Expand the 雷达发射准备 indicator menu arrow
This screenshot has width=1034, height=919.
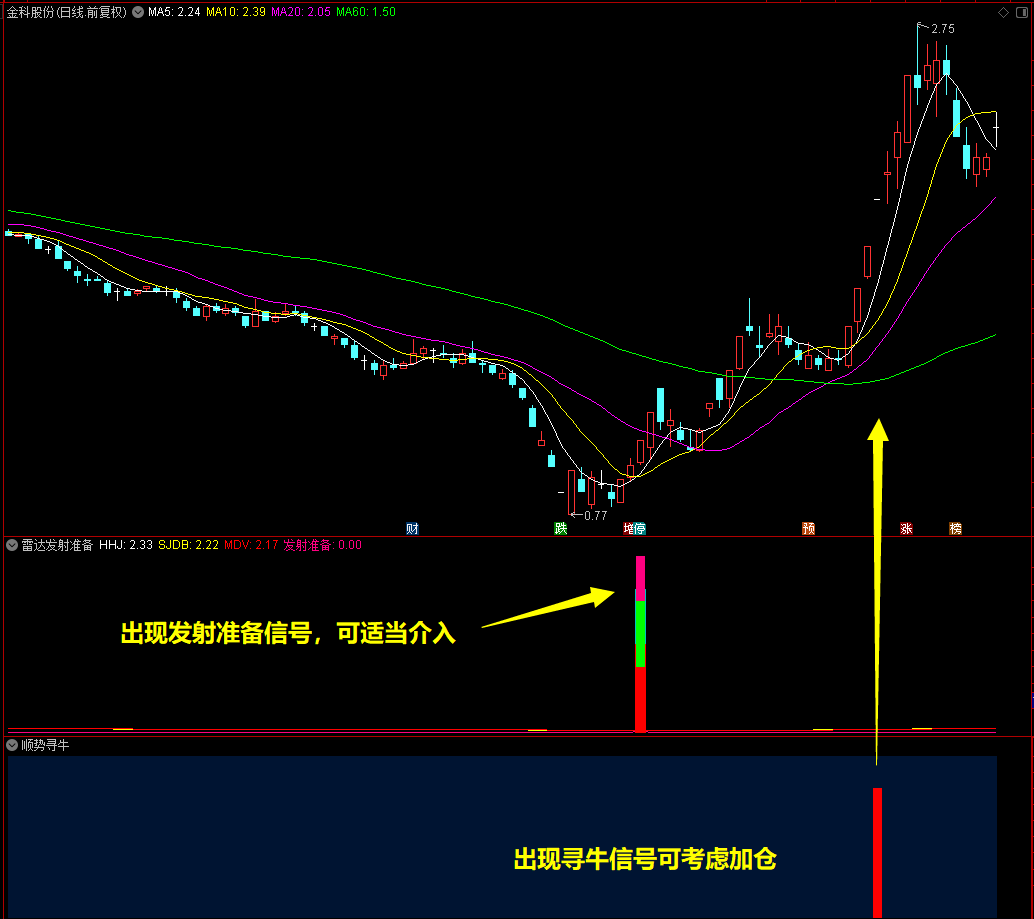tap(12, 545)
